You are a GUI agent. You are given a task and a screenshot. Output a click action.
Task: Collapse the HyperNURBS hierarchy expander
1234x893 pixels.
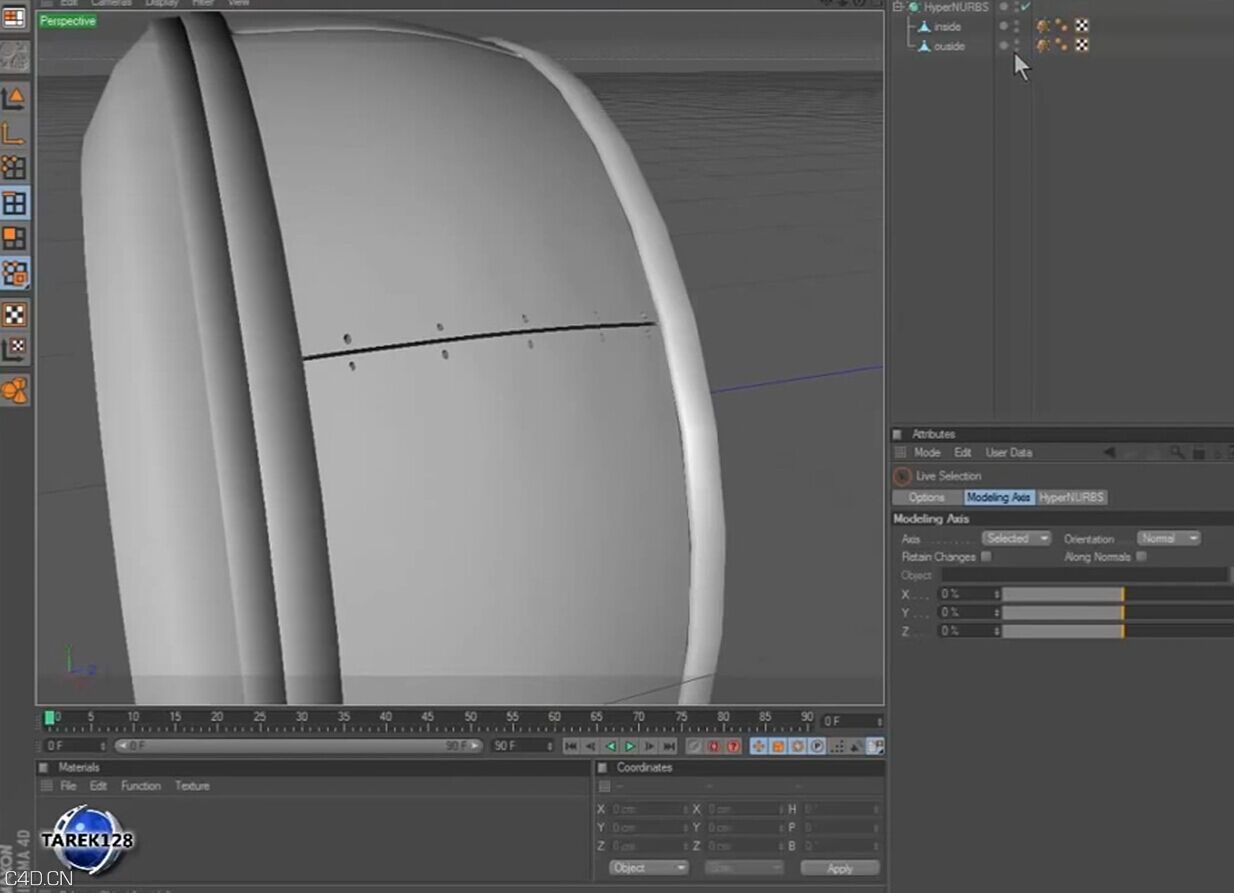coord(897,7)
